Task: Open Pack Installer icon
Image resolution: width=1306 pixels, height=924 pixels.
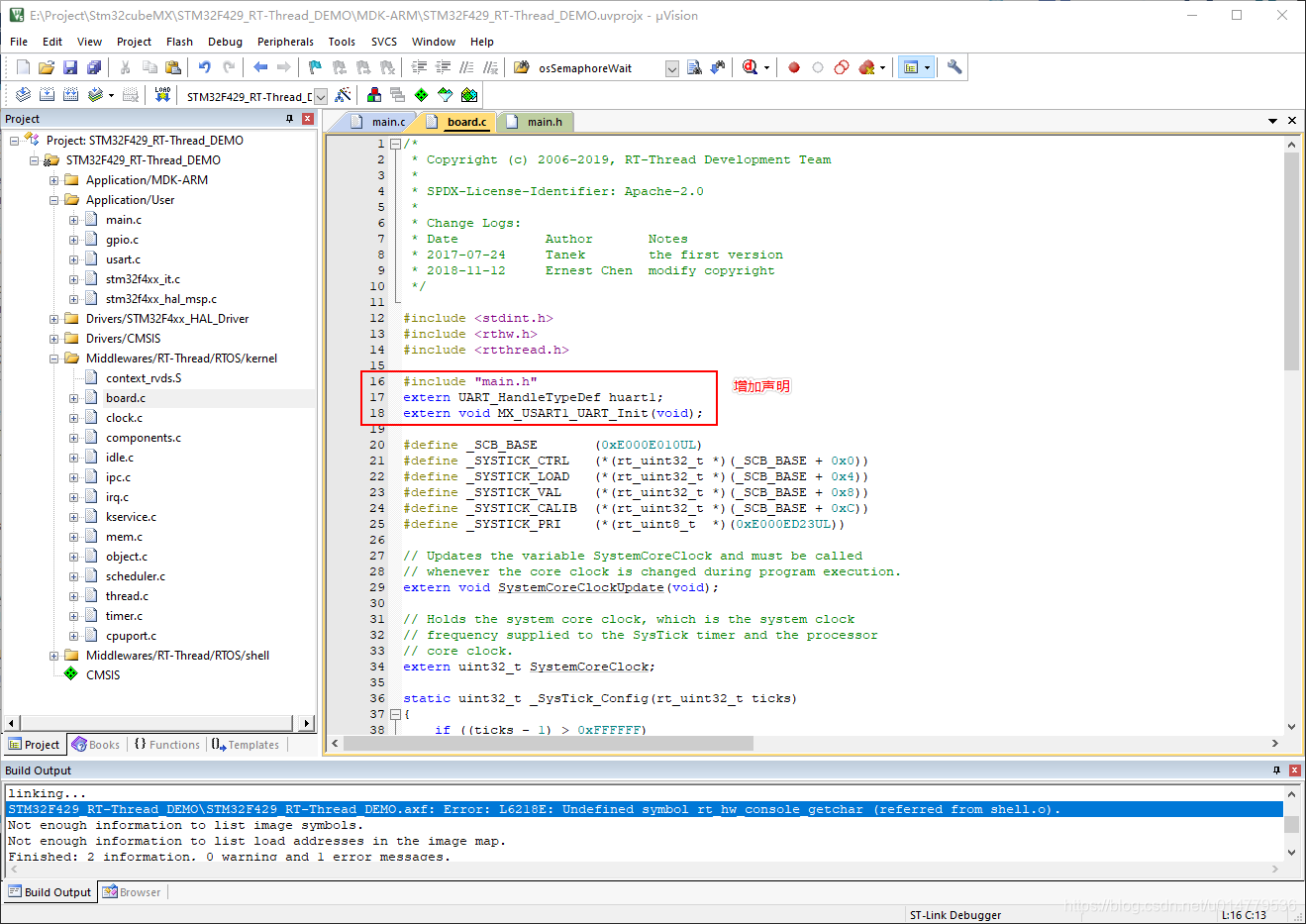Action: tap(469, 95)
